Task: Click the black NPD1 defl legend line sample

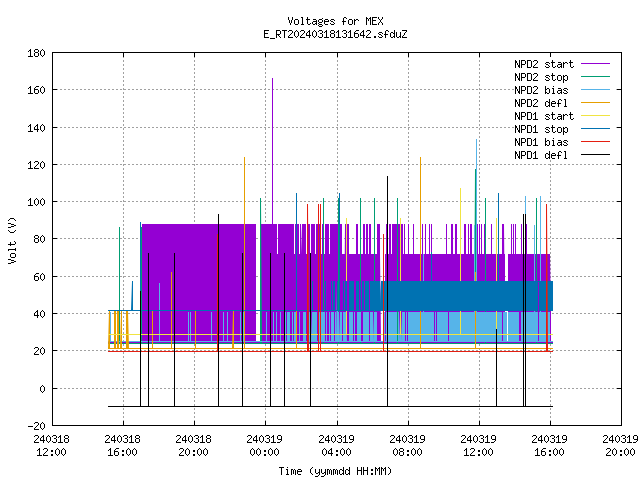Action: [595, 155]
